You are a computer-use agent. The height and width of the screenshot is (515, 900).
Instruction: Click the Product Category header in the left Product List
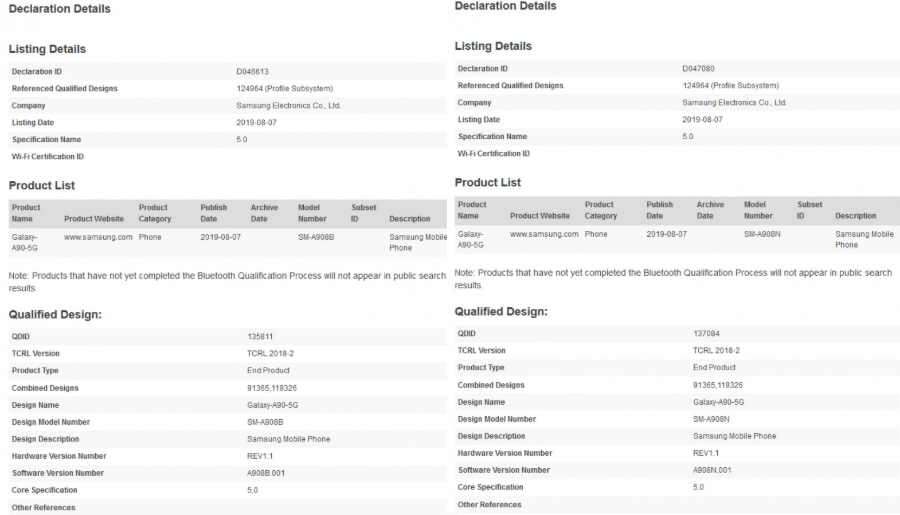[153, 213]
